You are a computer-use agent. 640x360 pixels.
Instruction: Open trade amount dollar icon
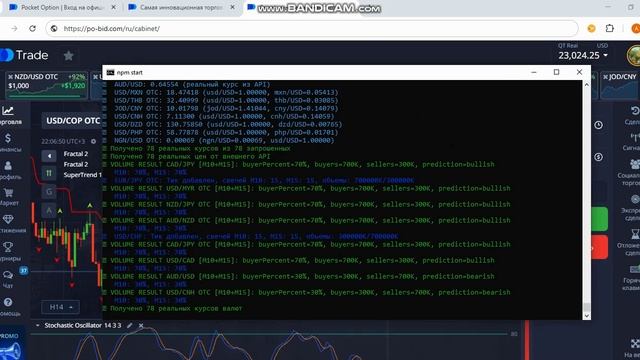point(598,157)
